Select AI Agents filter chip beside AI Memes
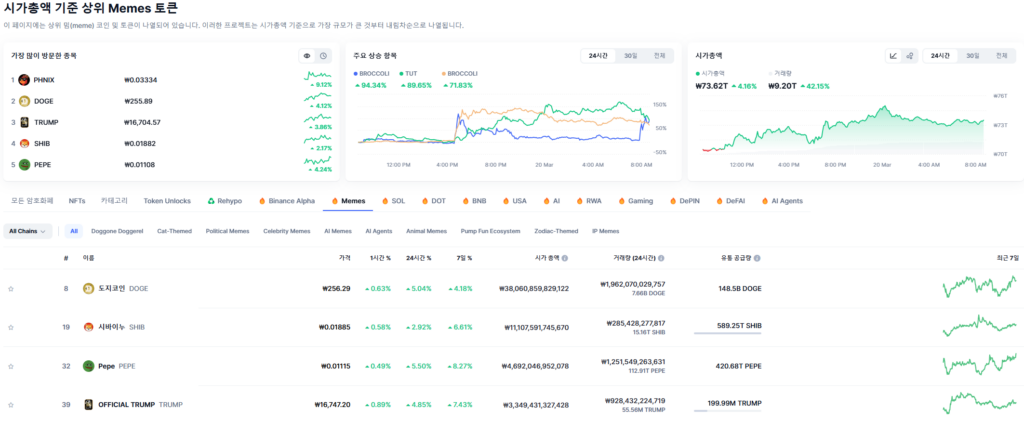The width and height of the screenshot is (1024, 421). (x=379, y=231)
